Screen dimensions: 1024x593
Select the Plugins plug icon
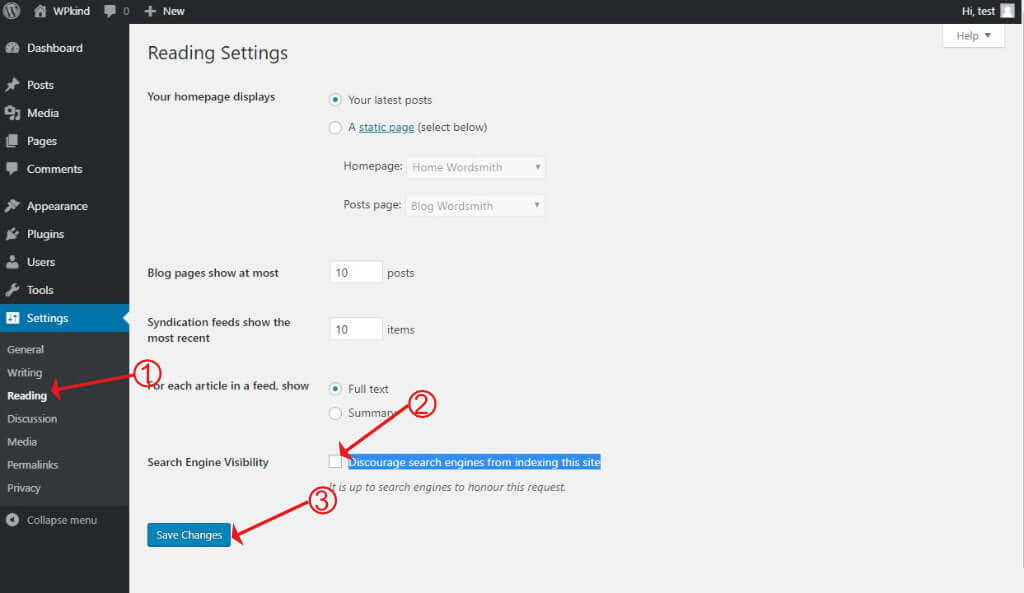click(14, 233)
